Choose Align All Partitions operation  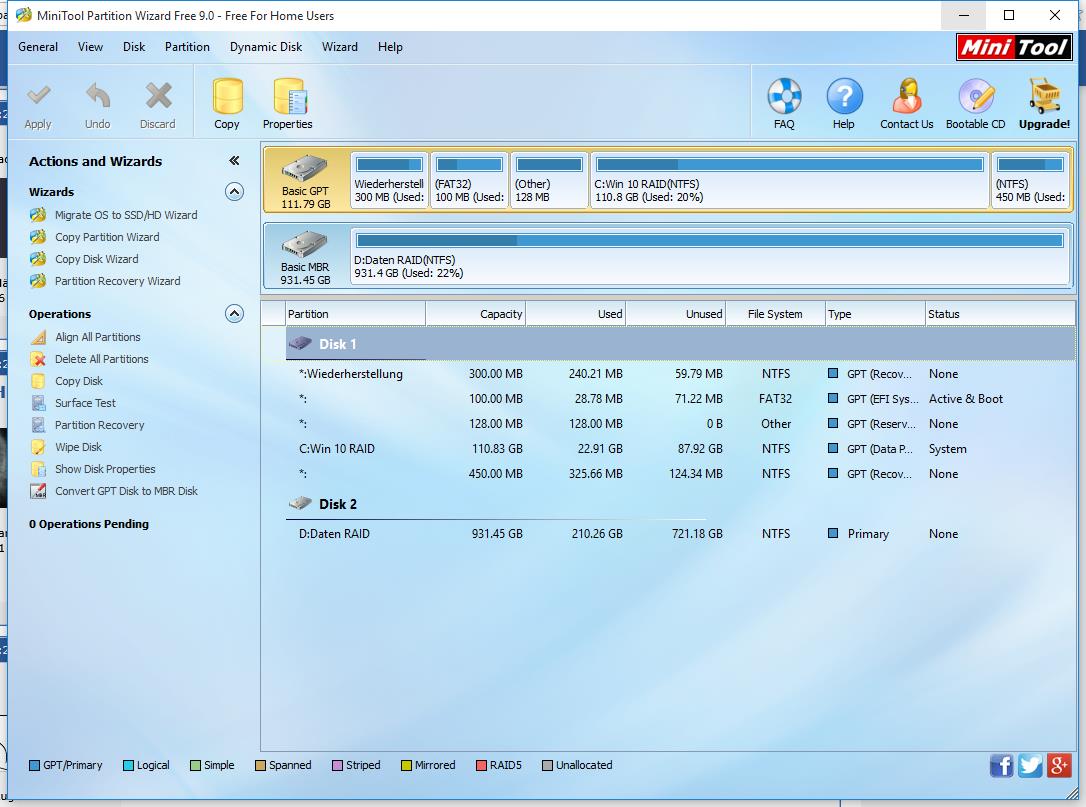98,337
